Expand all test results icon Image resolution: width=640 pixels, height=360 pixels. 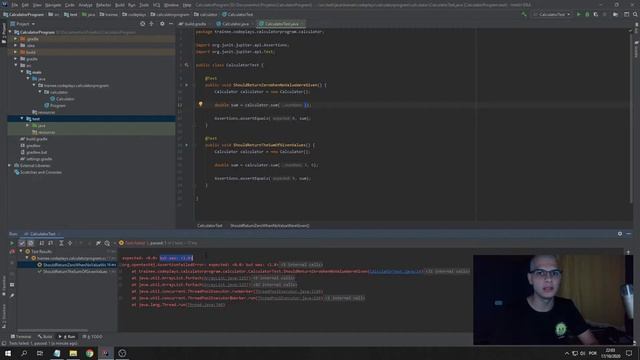coord(61,243)
